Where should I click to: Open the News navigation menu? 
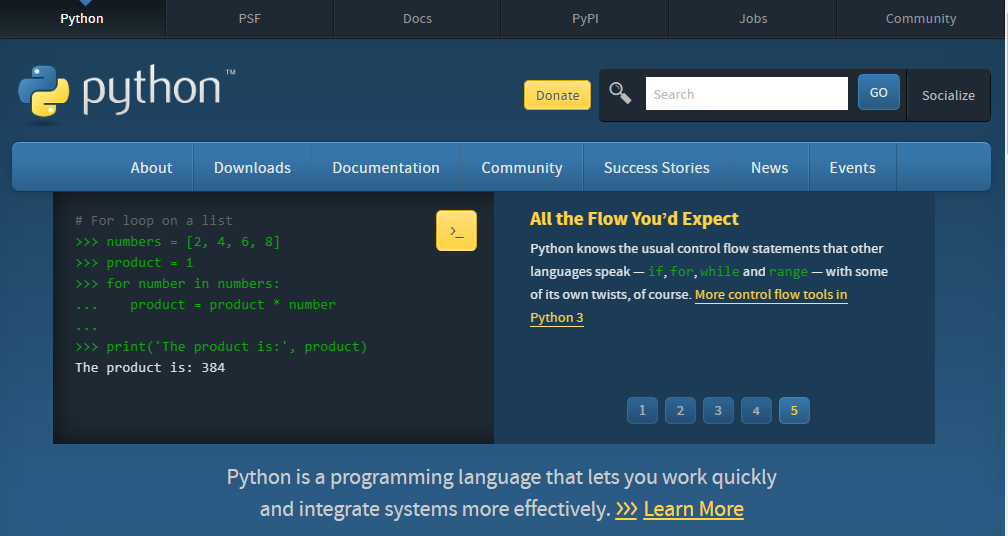coord(770,168)
